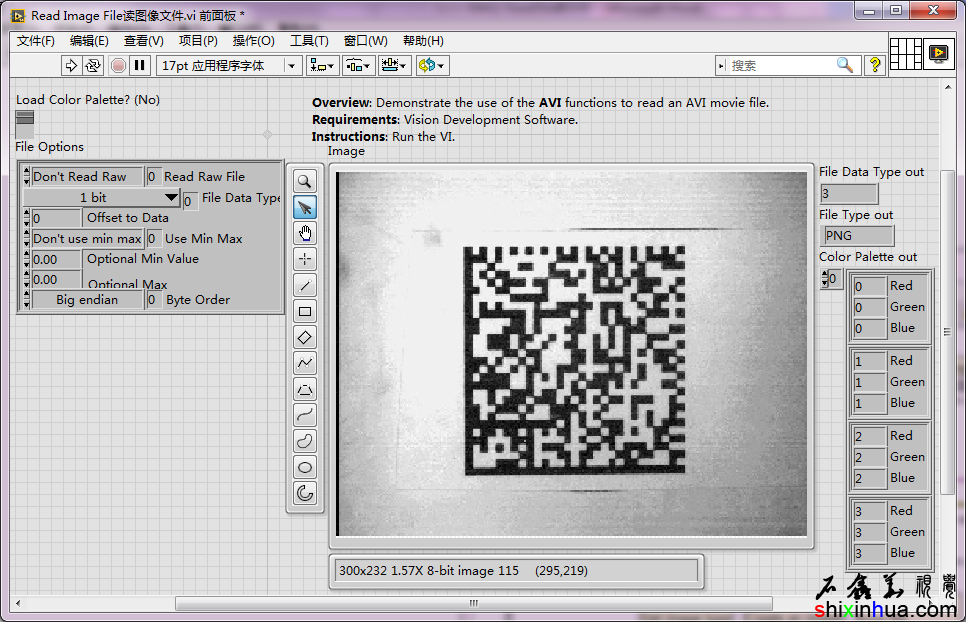Select the Rectangle tool

(x=305, y=312)
